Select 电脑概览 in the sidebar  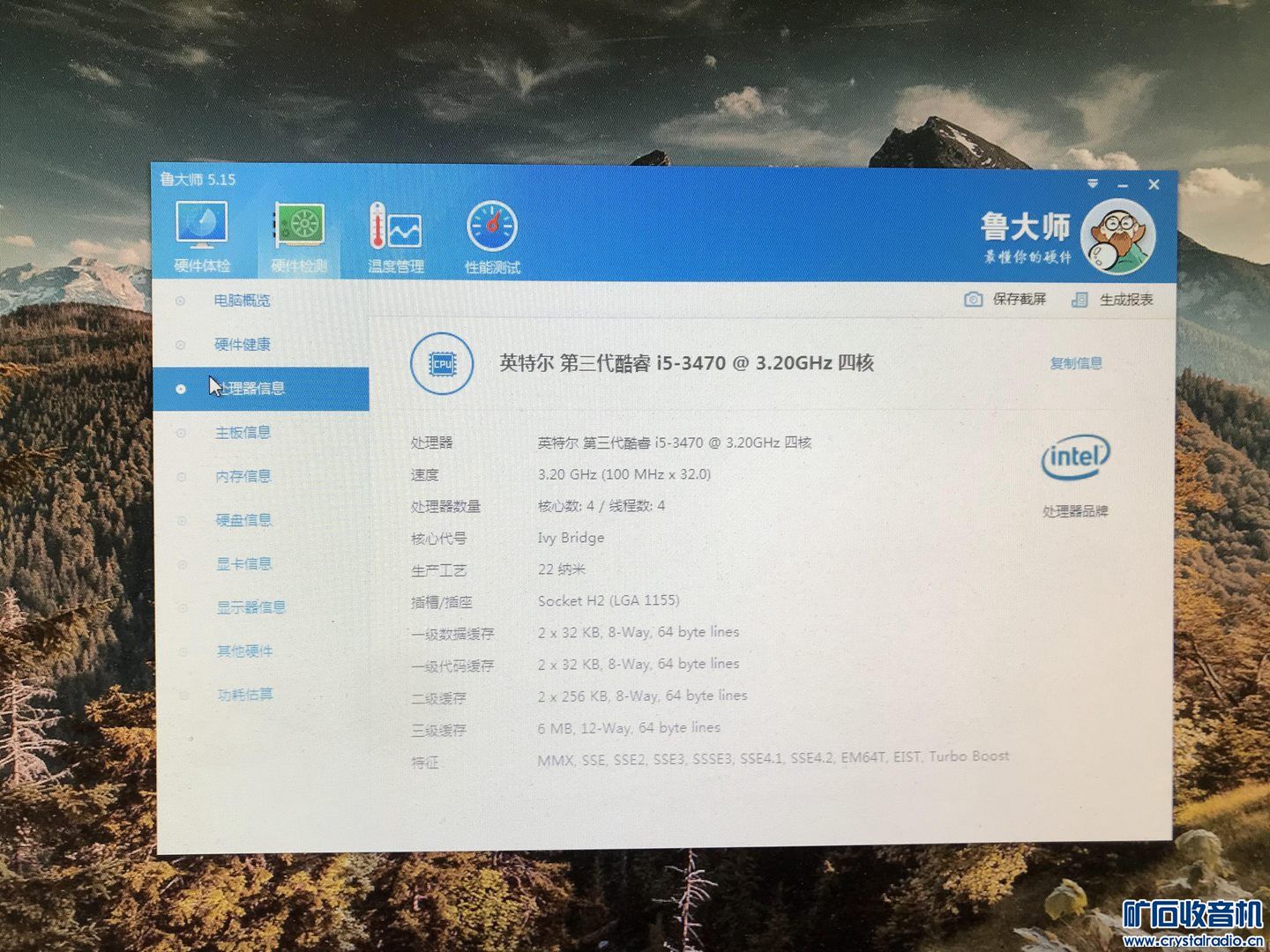[x=242, y=301]
